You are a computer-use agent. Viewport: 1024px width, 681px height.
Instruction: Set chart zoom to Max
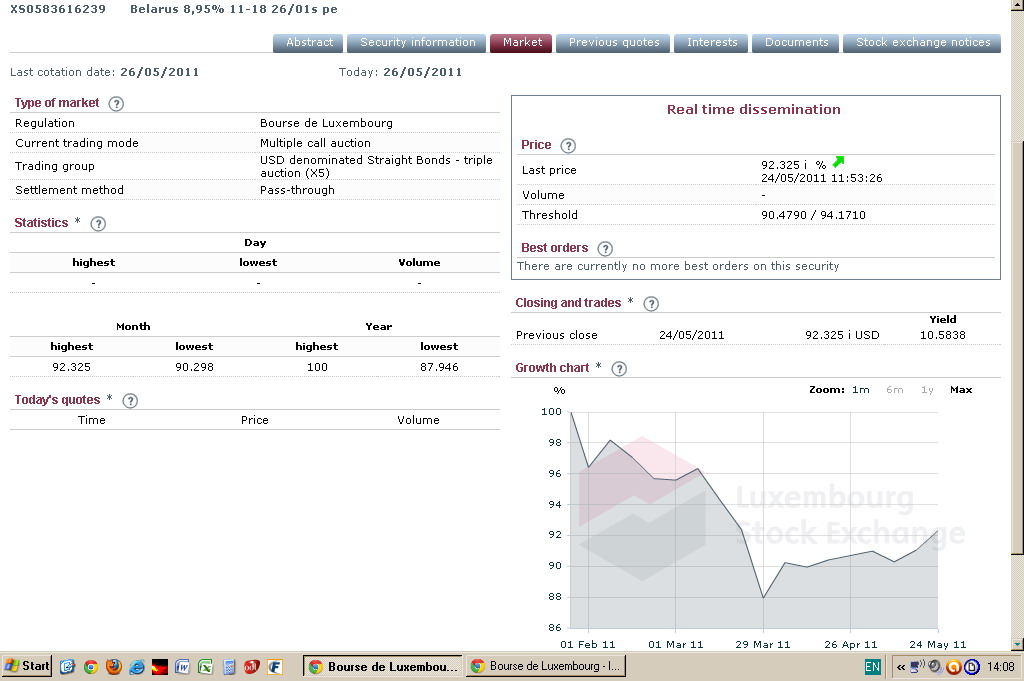coord(961,390)
